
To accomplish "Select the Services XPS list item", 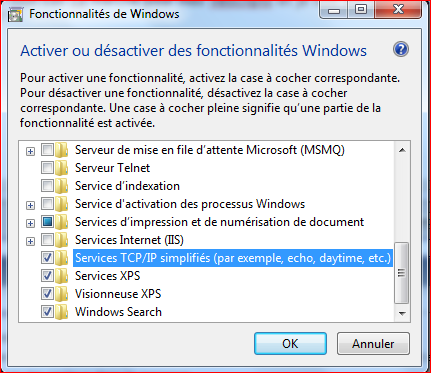I will (108, 276).
